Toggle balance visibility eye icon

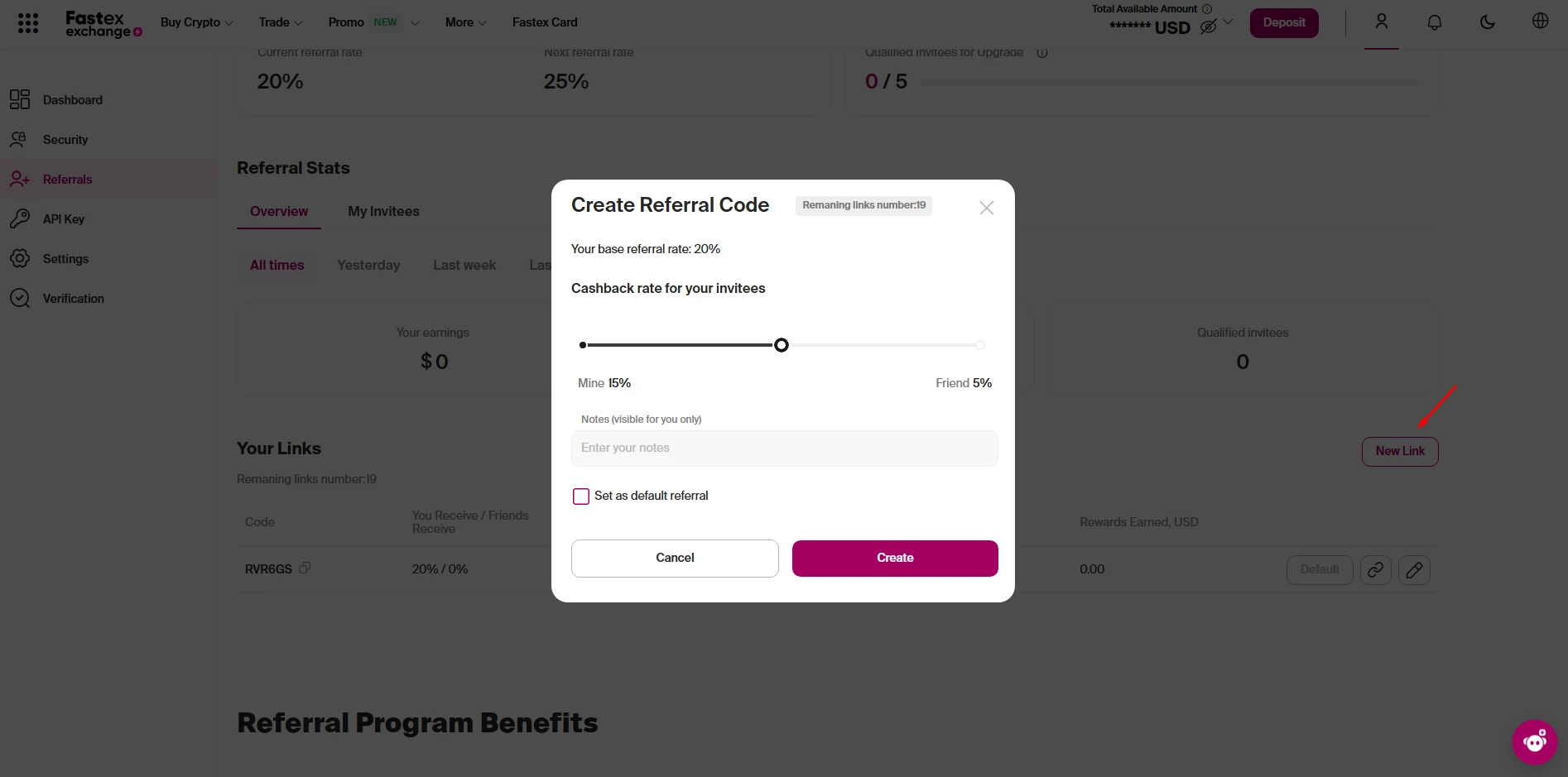point(1208,26)
